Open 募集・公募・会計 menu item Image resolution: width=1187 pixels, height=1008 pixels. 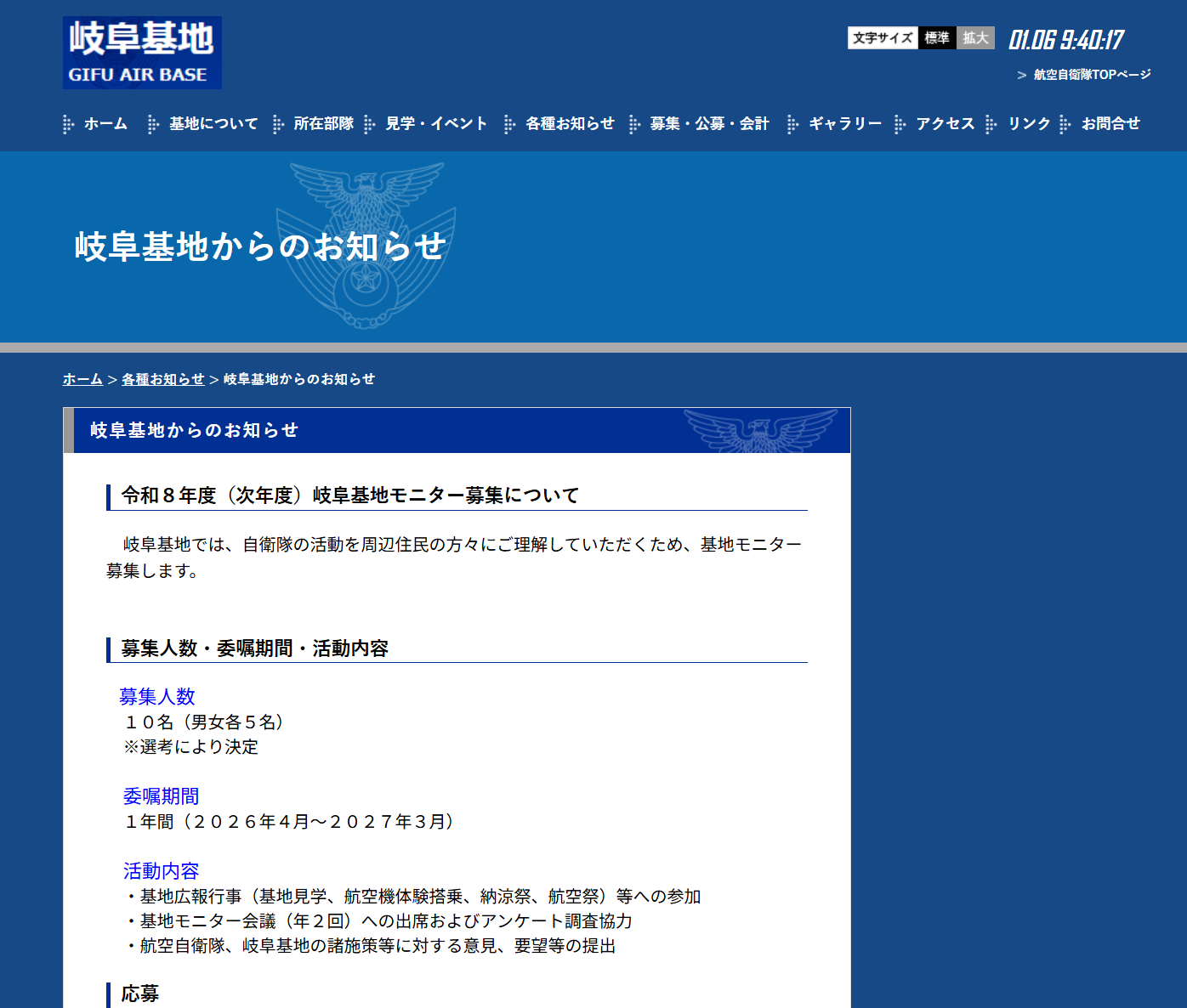[709, 124]
